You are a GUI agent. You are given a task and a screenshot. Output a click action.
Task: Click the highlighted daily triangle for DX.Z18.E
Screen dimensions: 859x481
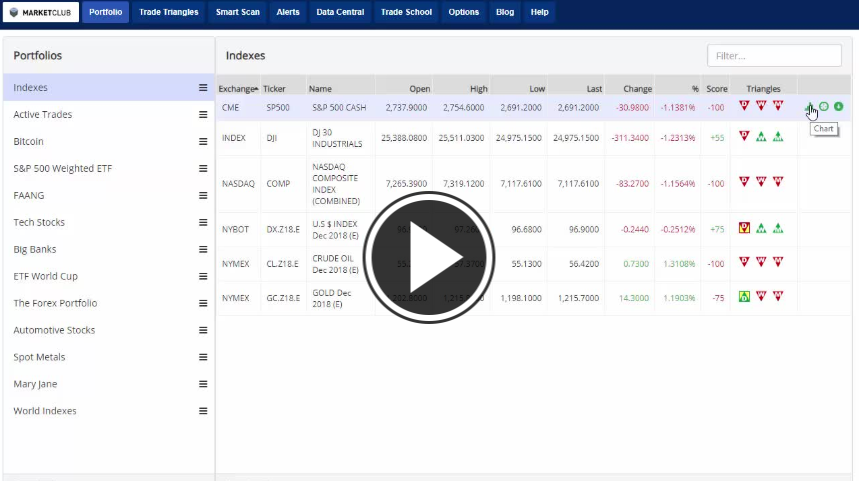pyautogui.click(x=744, y=227)
